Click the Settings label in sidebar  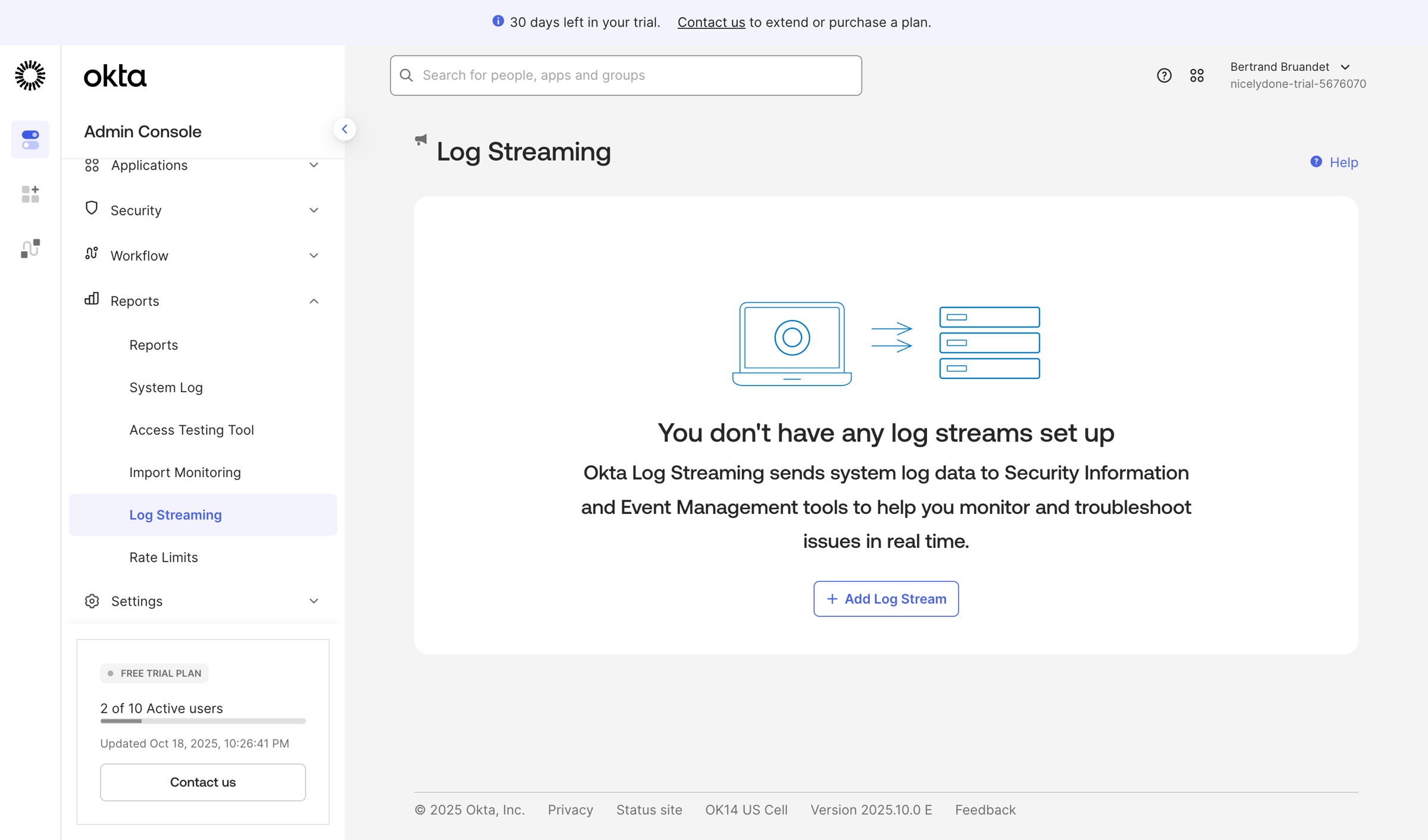[137, 601]
